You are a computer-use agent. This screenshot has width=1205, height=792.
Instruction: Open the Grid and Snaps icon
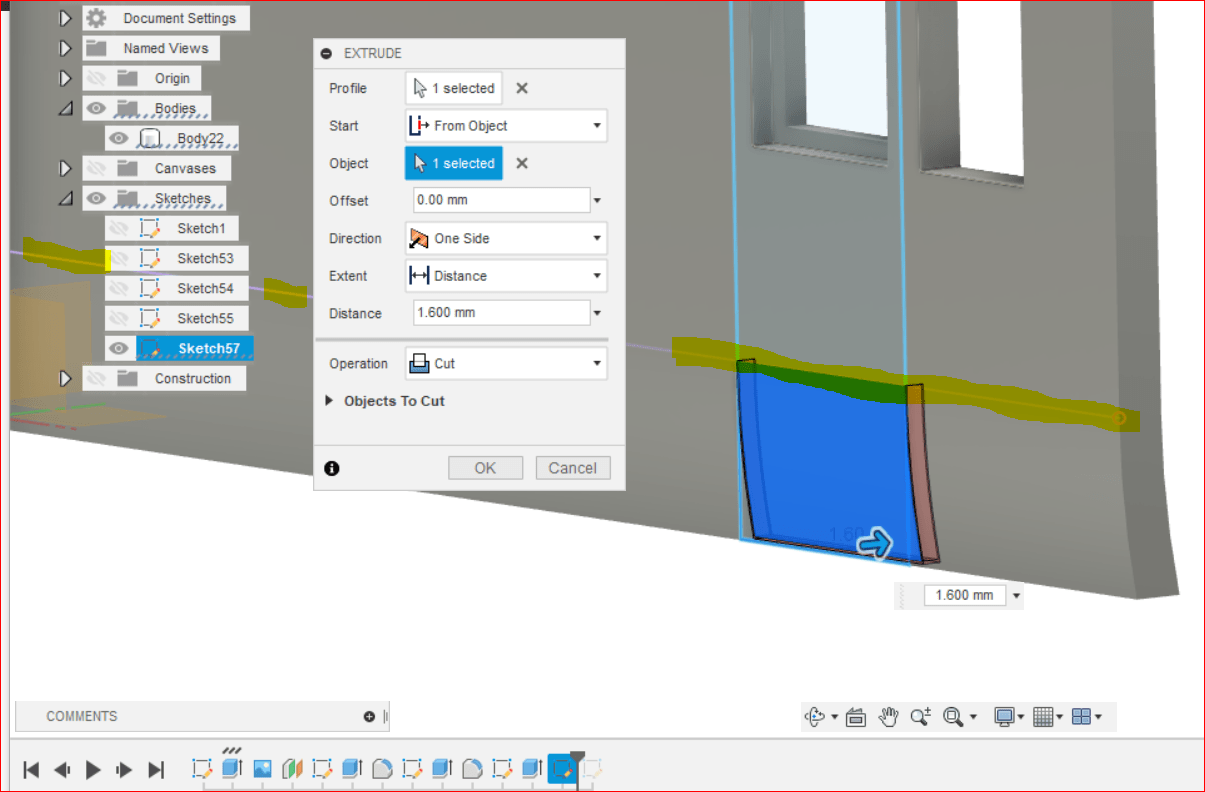[x=1043, y=716]
